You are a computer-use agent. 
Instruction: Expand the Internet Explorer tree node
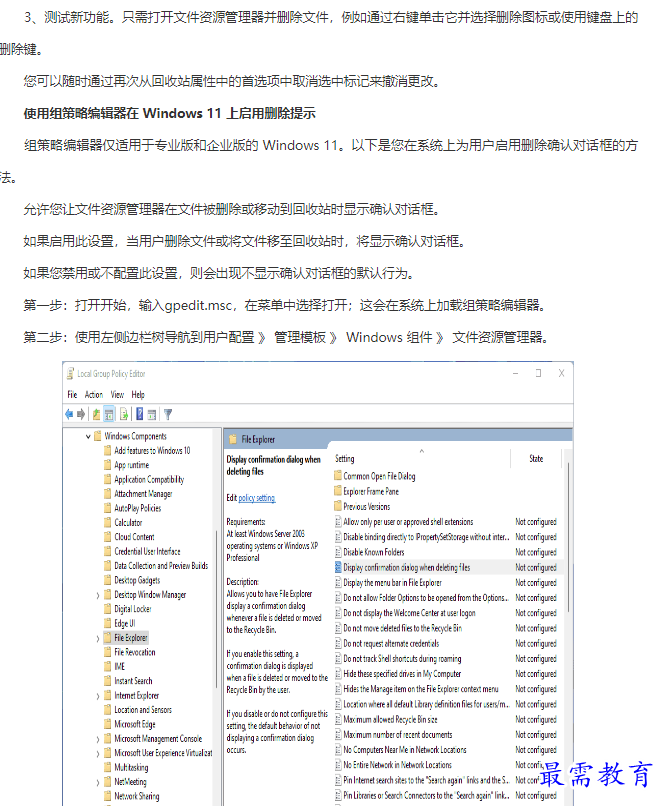[98, 696]
